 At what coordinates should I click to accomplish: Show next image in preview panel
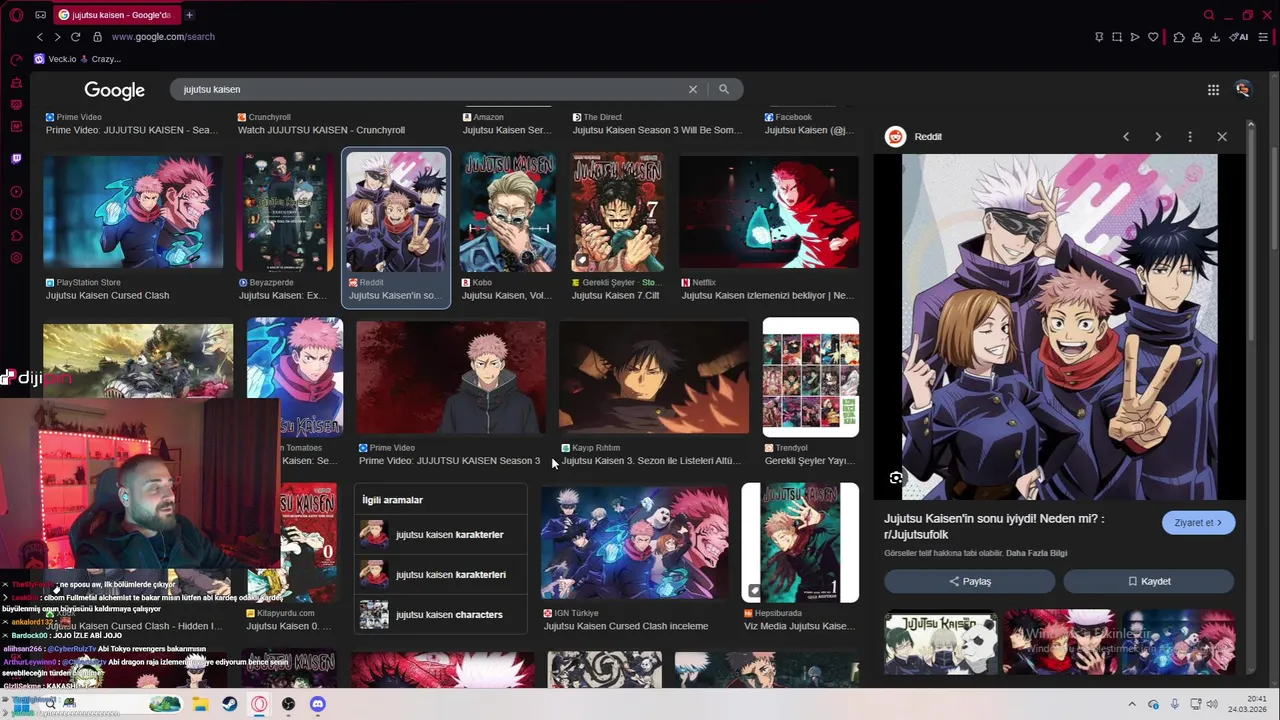click(x=1158, y=137)
